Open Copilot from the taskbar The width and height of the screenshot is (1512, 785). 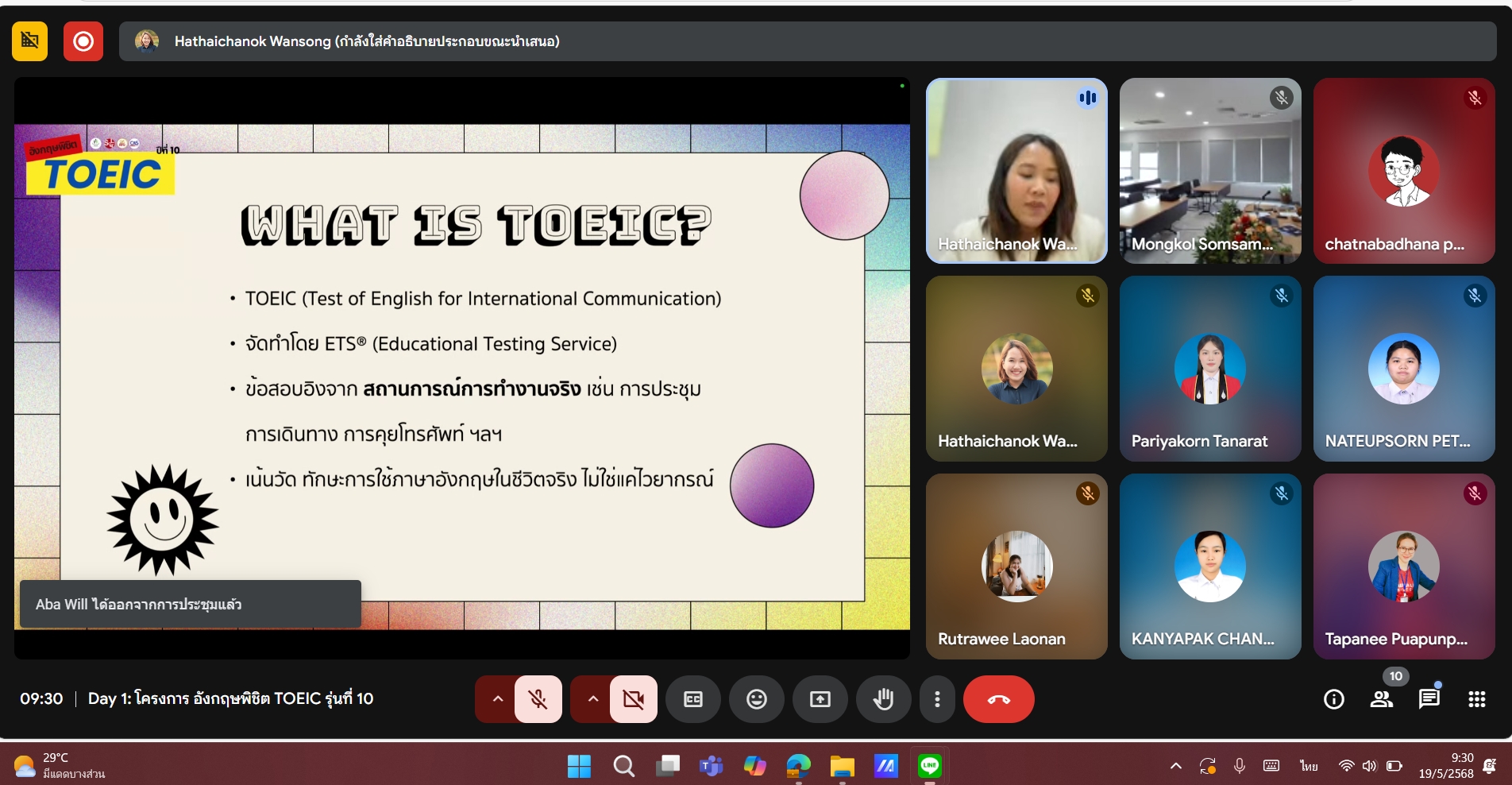tap(754, 766)
